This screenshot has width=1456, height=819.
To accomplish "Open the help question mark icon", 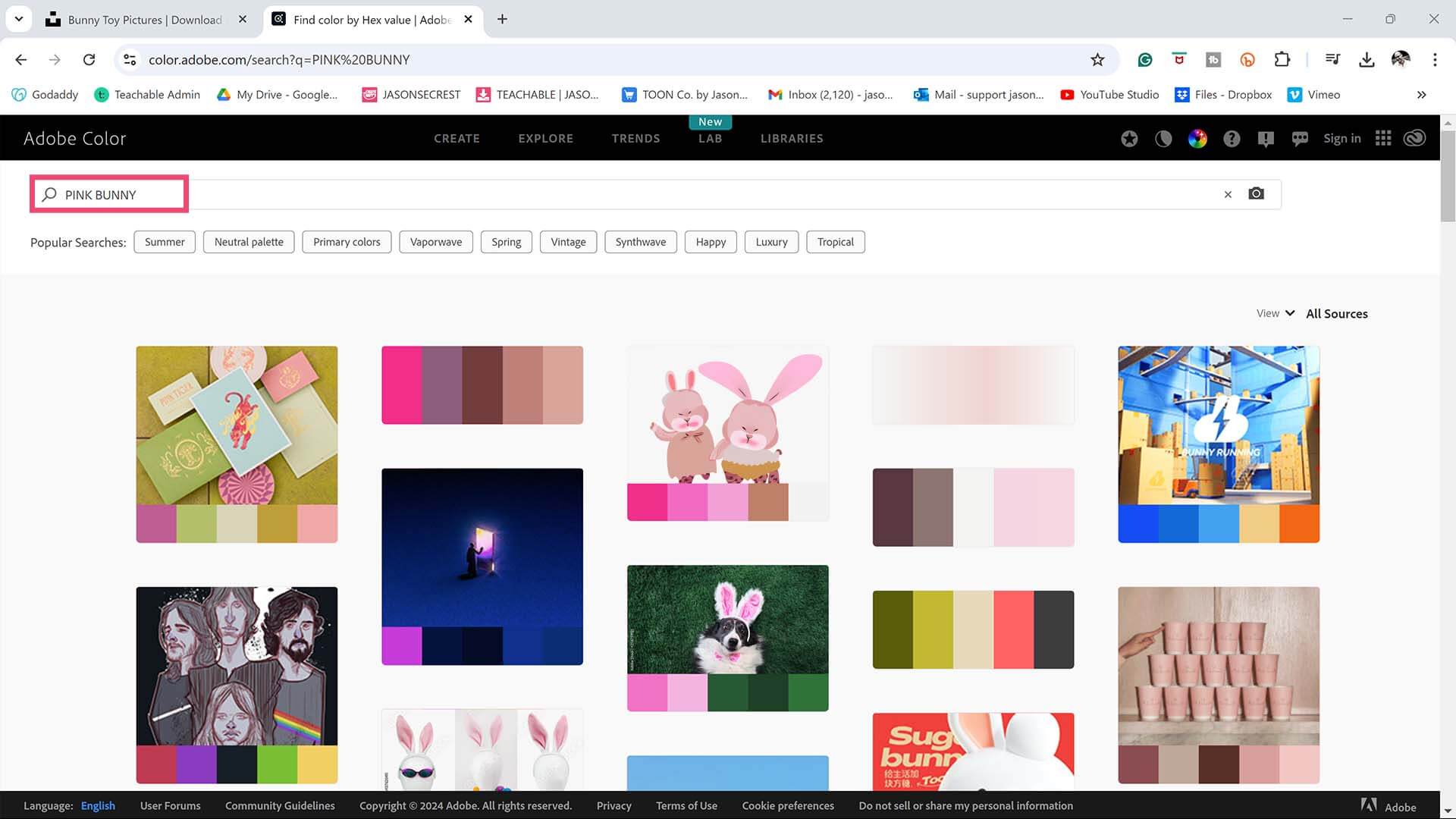I will (x=1232, y=139).
